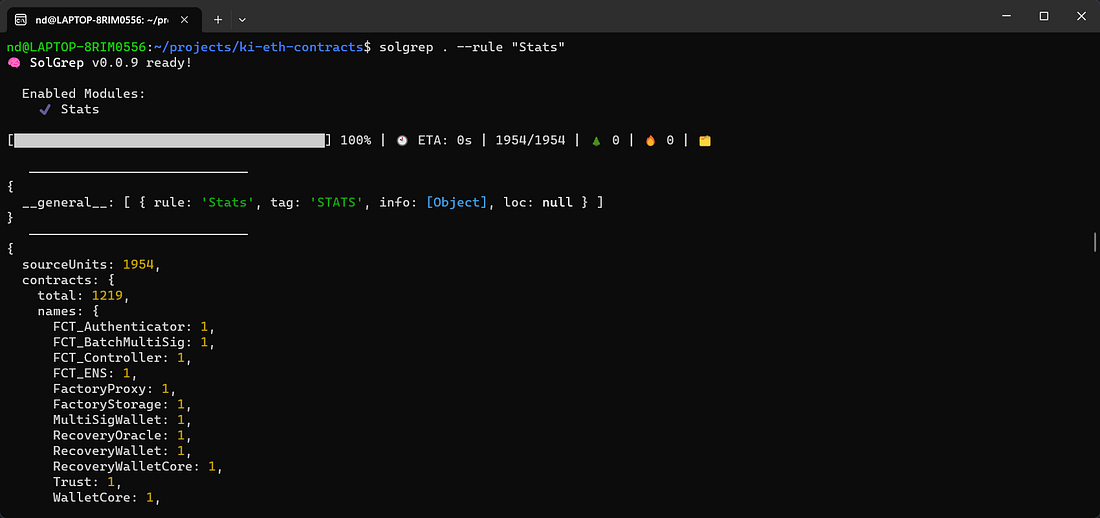
Task: Click the FCT_Authenticator entry in names
Action: pyautogui.click(x=120, y=327)
